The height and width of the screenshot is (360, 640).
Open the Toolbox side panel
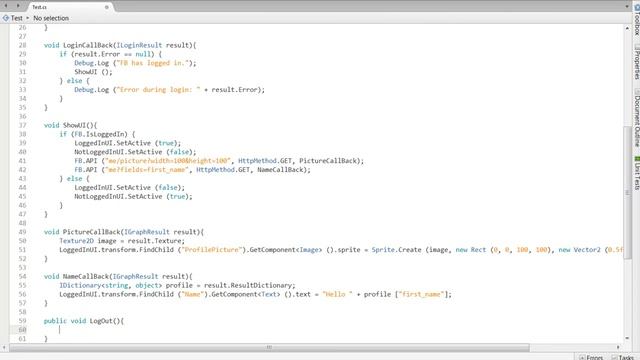coord(636,20)
